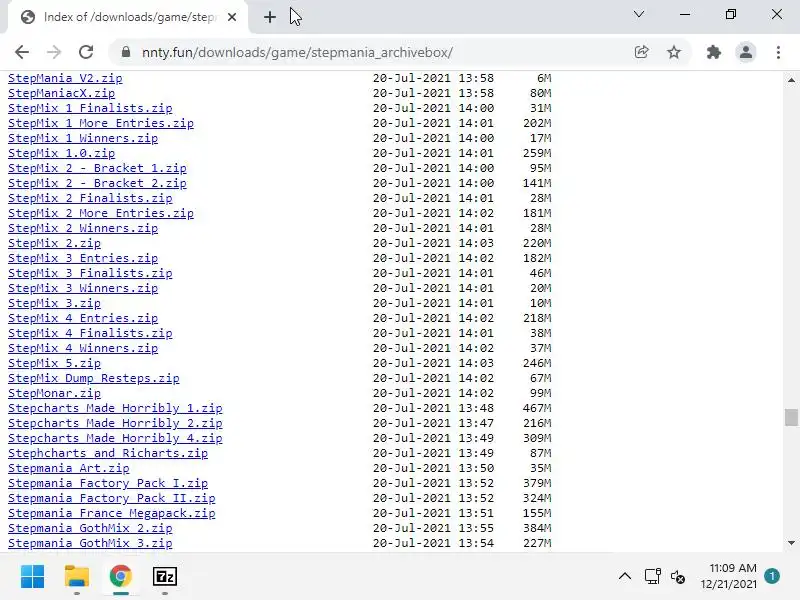Image resolution: width=800 pixels, height=600 pixels.
Task: Open Stepcharts Made Horribly 2.zip
Action: 115,423
